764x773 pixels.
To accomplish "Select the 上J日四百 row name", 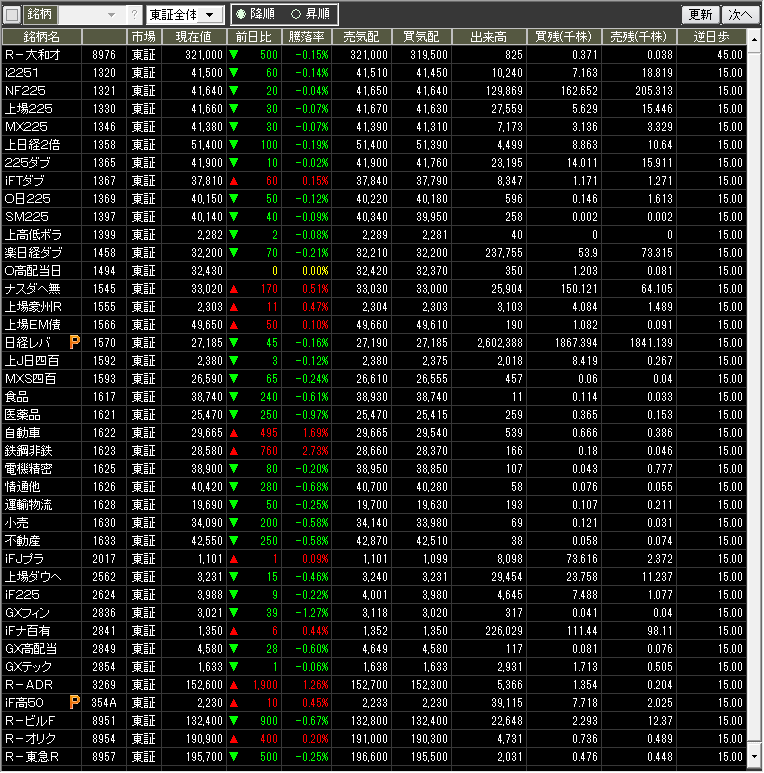I will (32, 360).
